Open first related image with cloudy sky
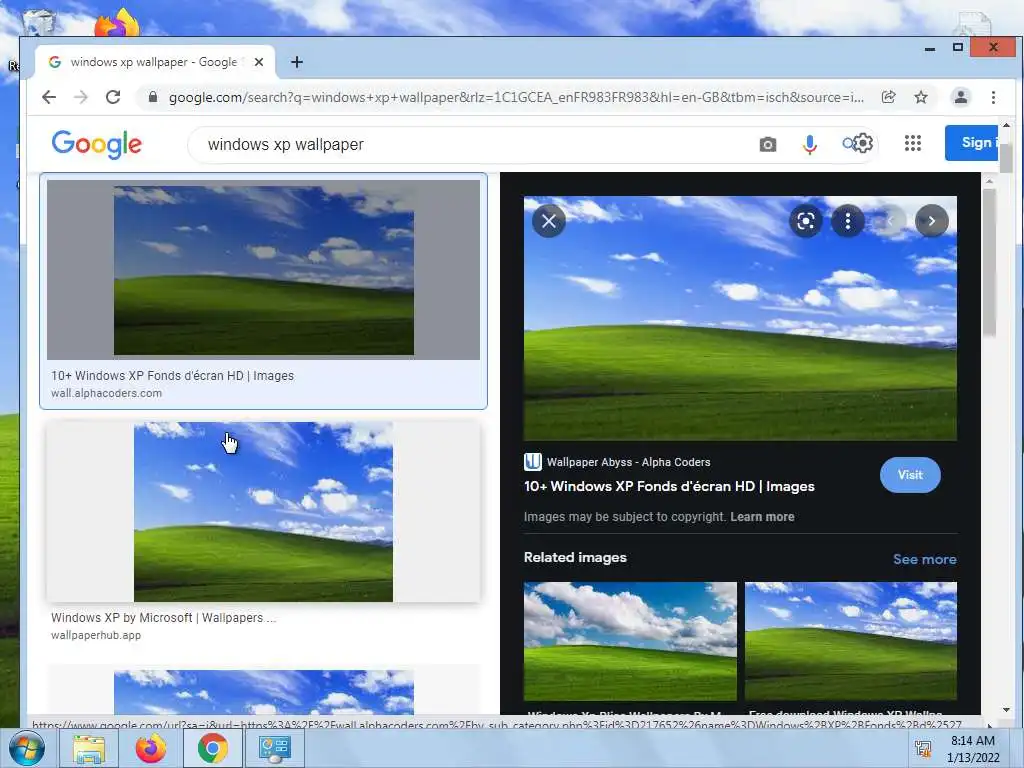 pyautogui.click(x=630, y=641)
